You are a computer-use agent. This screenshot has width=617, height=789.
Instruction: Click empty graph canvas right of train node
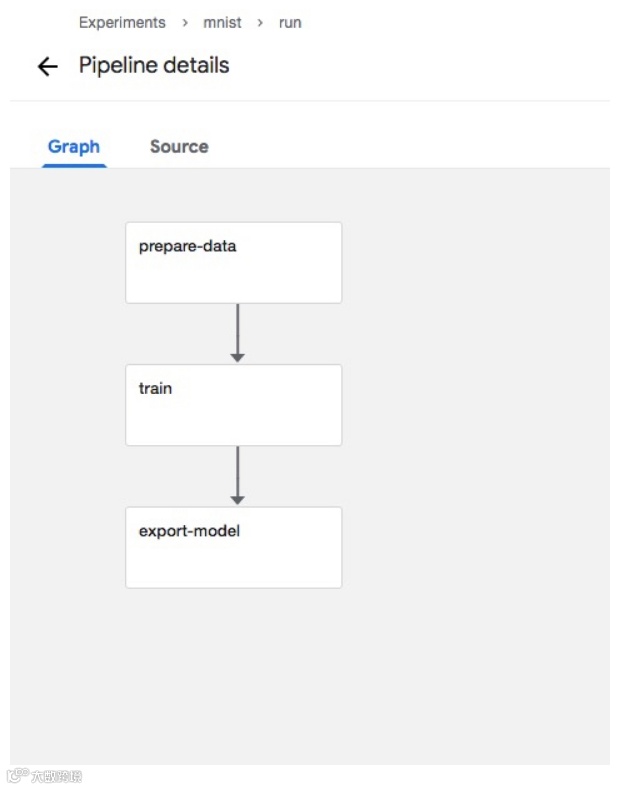[x=470, y=404]
